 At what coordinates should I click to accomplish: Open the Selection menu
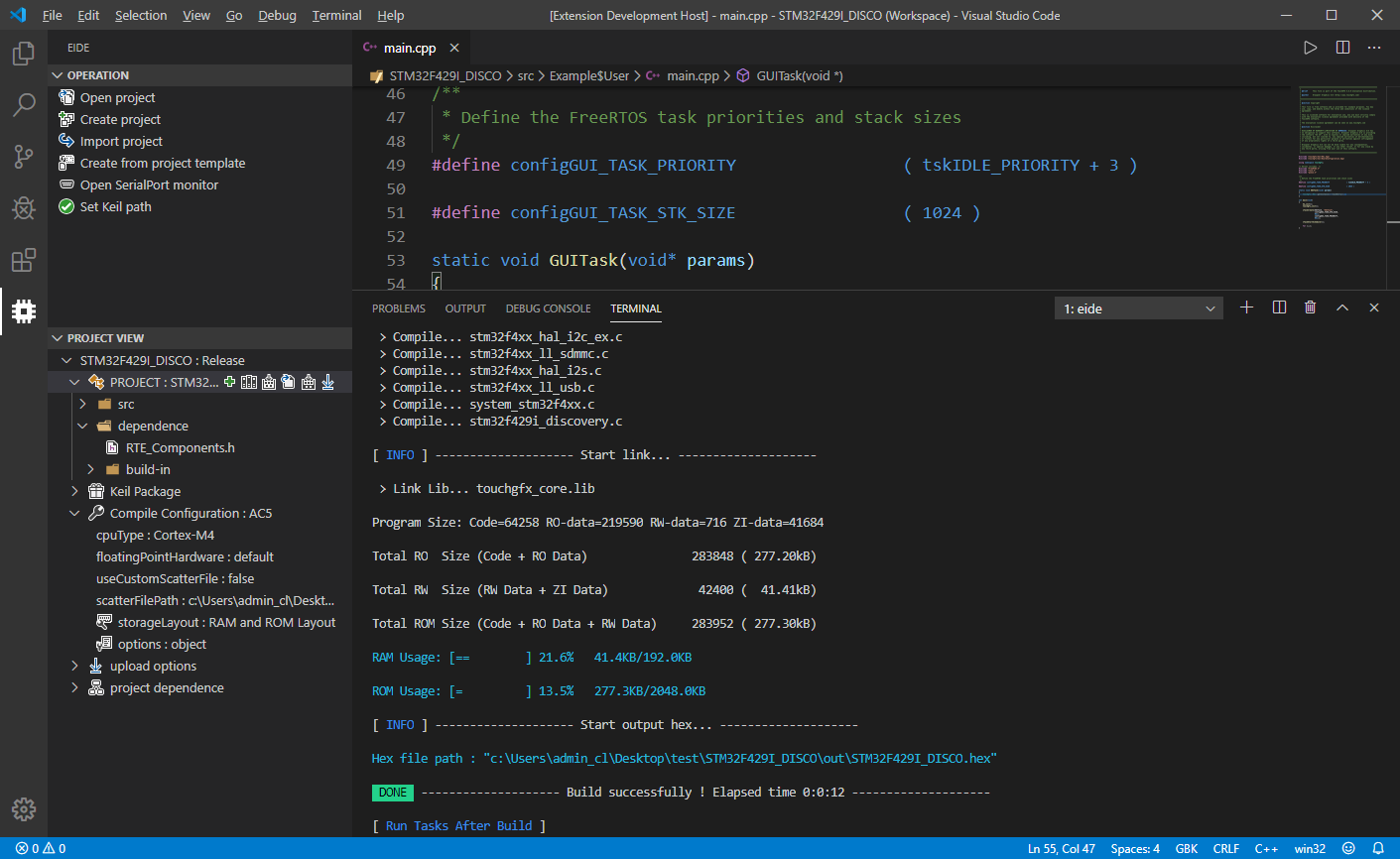[141, 15]
